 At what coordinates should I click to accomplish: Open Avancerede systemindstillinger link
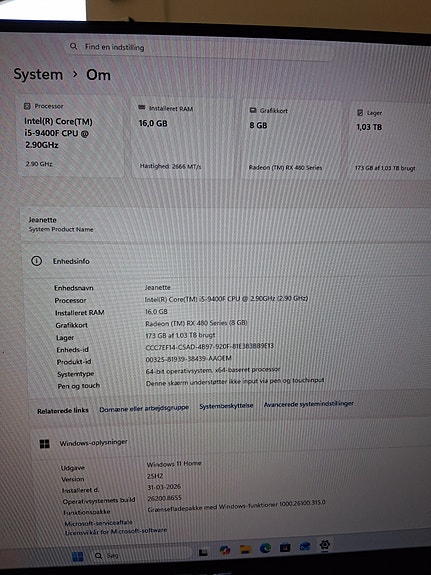(309, 404)
